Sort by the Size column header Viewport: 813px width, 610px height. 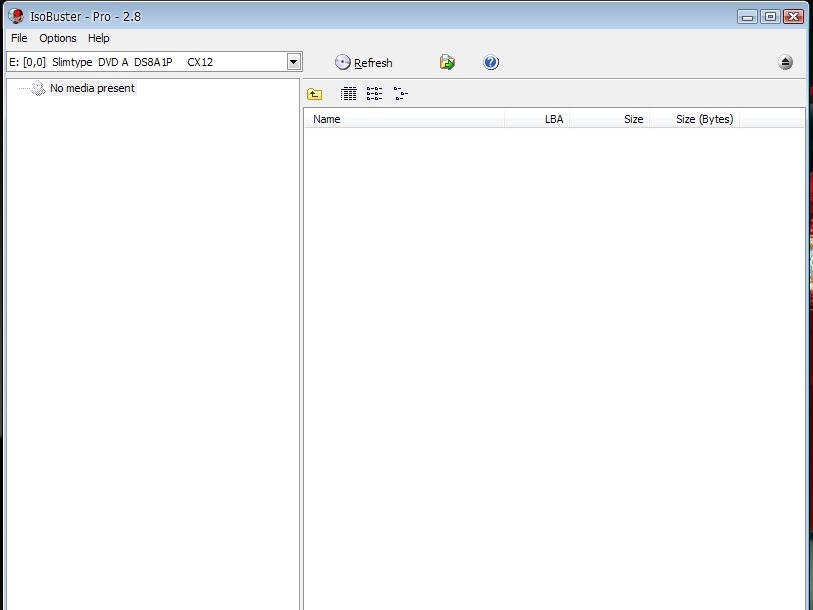pyautogui.click(x=610, y=119)
